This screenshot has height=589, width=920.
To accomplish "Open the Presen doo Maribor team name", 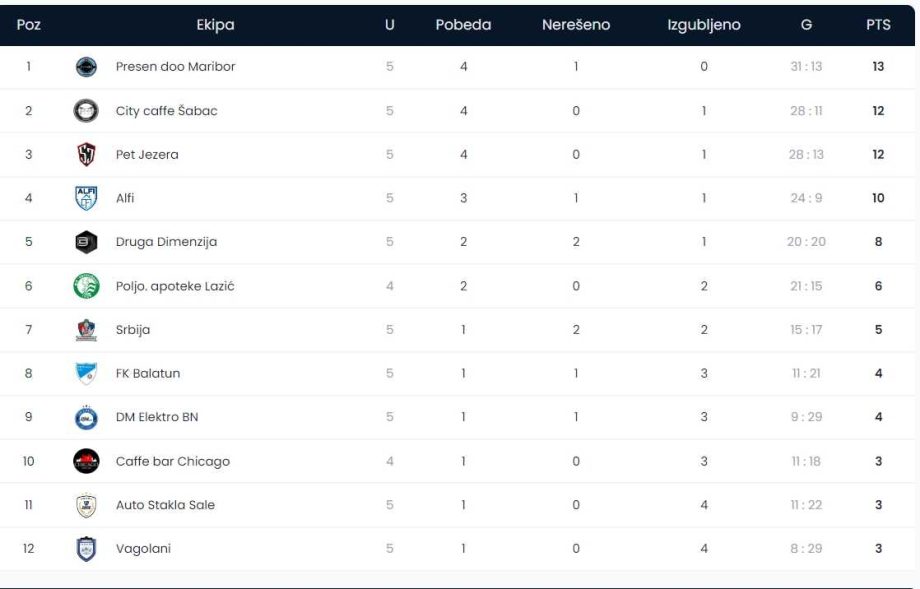I will [175, 67].
